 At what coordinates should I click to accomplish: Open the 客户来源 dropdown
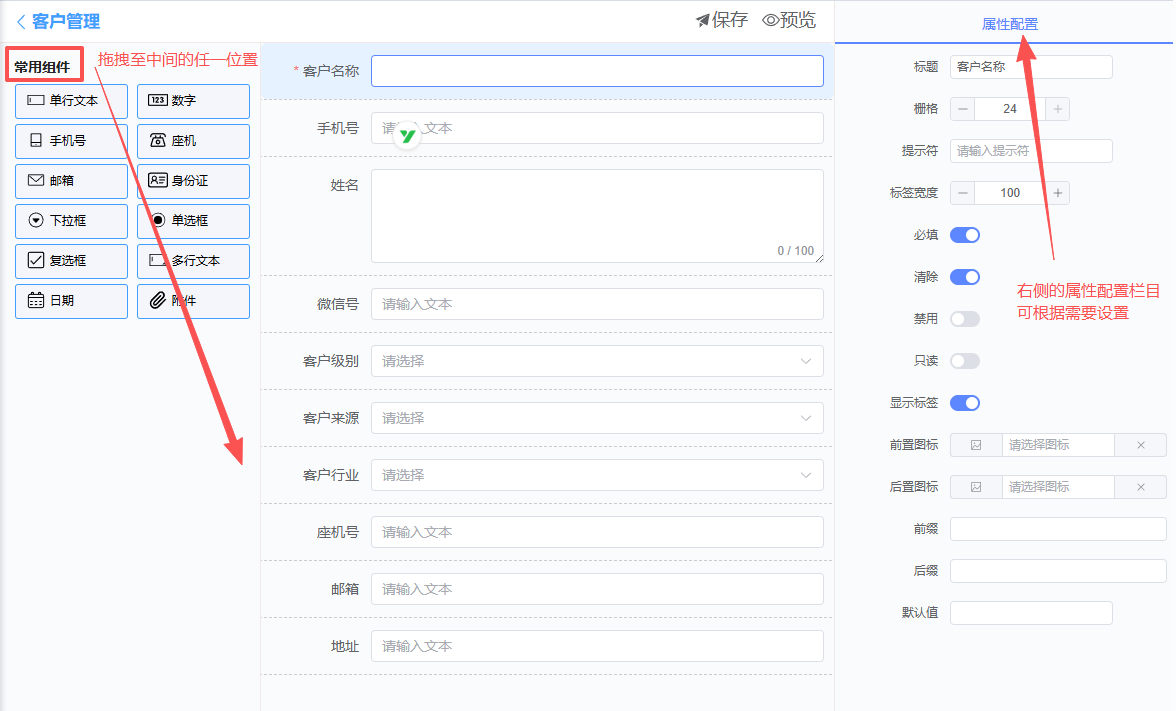click(597, 418)
